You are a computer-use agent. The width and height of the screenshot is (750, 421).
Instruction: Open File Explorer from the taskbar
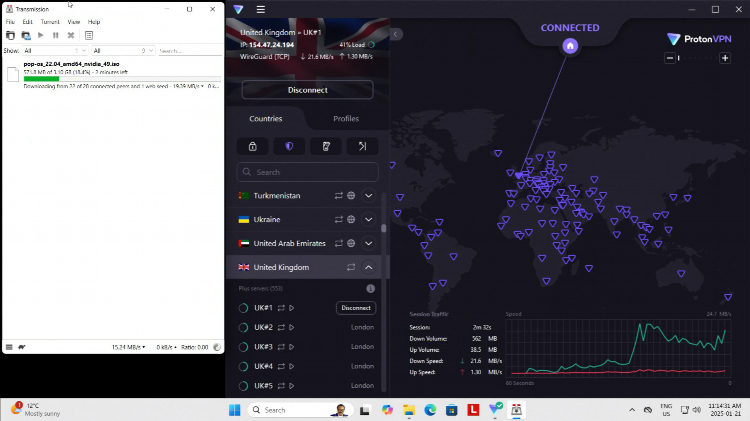408,410
